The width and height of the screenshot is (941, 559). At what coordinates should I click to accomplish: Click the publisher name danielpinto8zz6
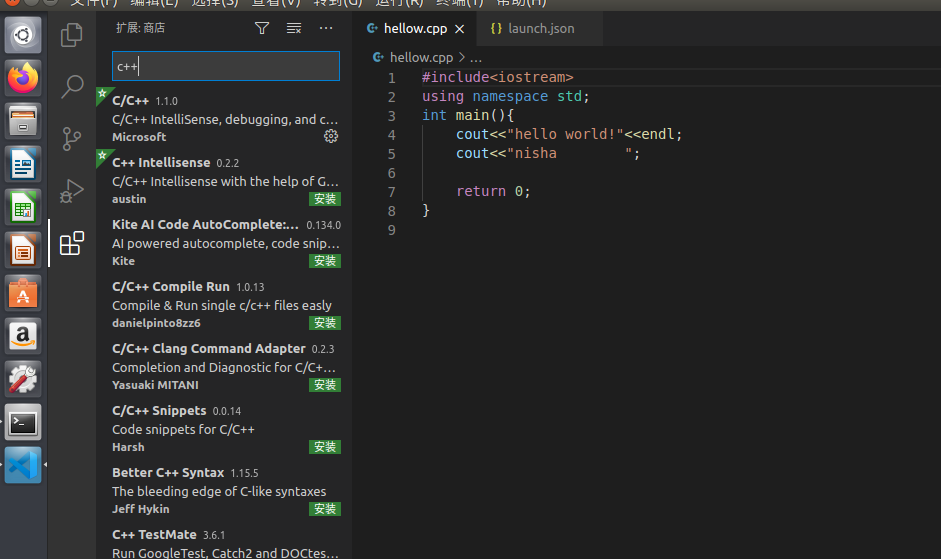156,323
